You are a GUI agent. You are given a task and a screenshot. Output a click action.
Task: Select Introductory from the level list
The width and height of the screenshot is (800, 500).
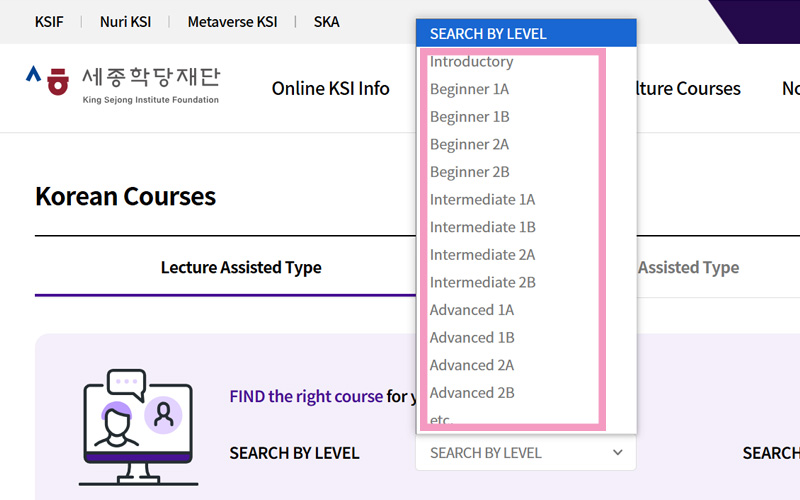coord(471,62)
